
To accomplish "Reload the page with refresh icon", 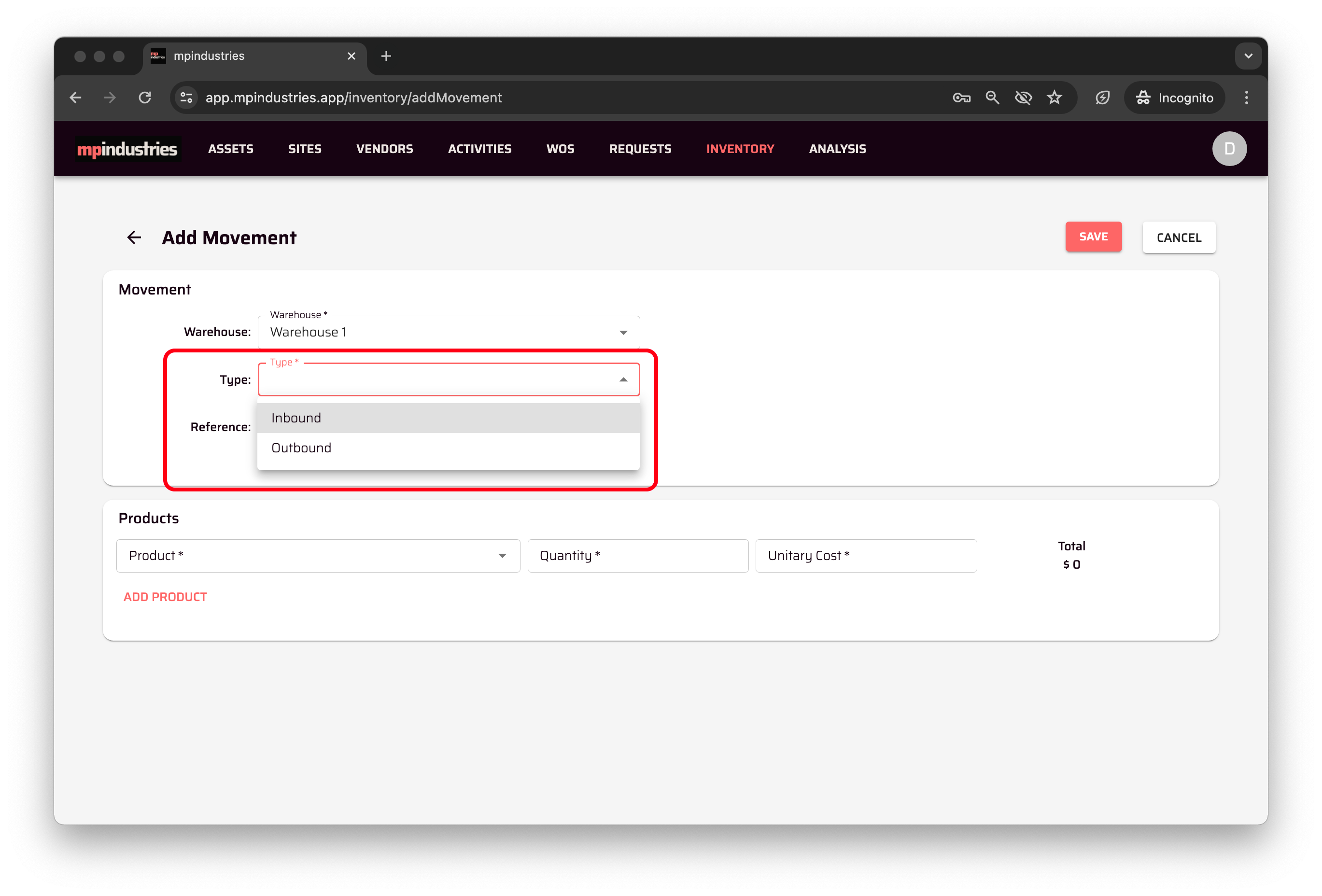I will click(145, 98).
